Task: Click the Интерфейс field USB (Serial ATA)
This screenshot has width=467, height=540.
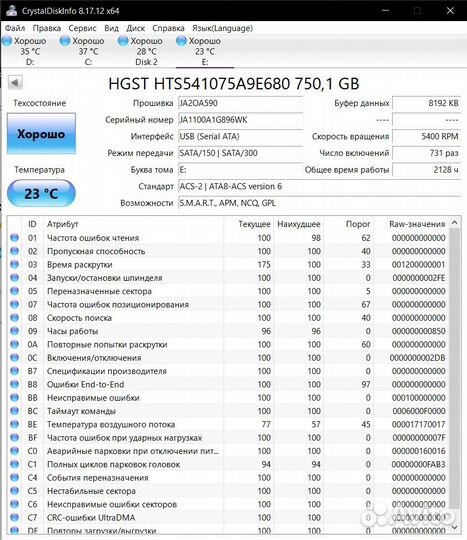Action: [240, 136]
